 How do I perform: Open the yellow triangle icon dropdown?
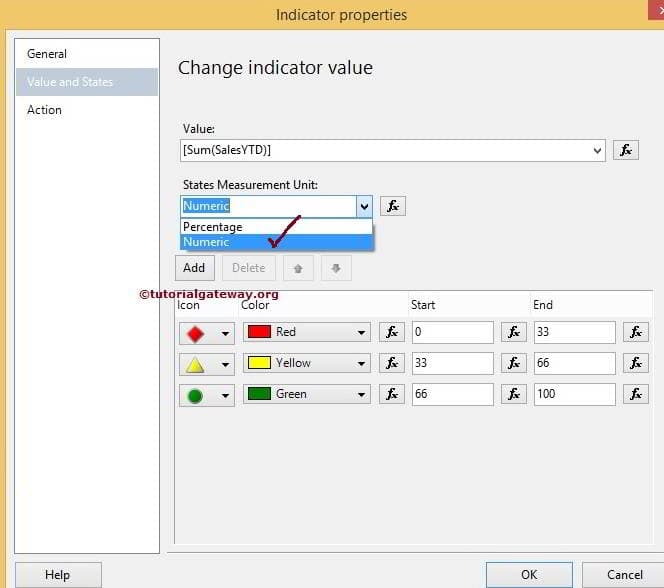coord(207,364)
